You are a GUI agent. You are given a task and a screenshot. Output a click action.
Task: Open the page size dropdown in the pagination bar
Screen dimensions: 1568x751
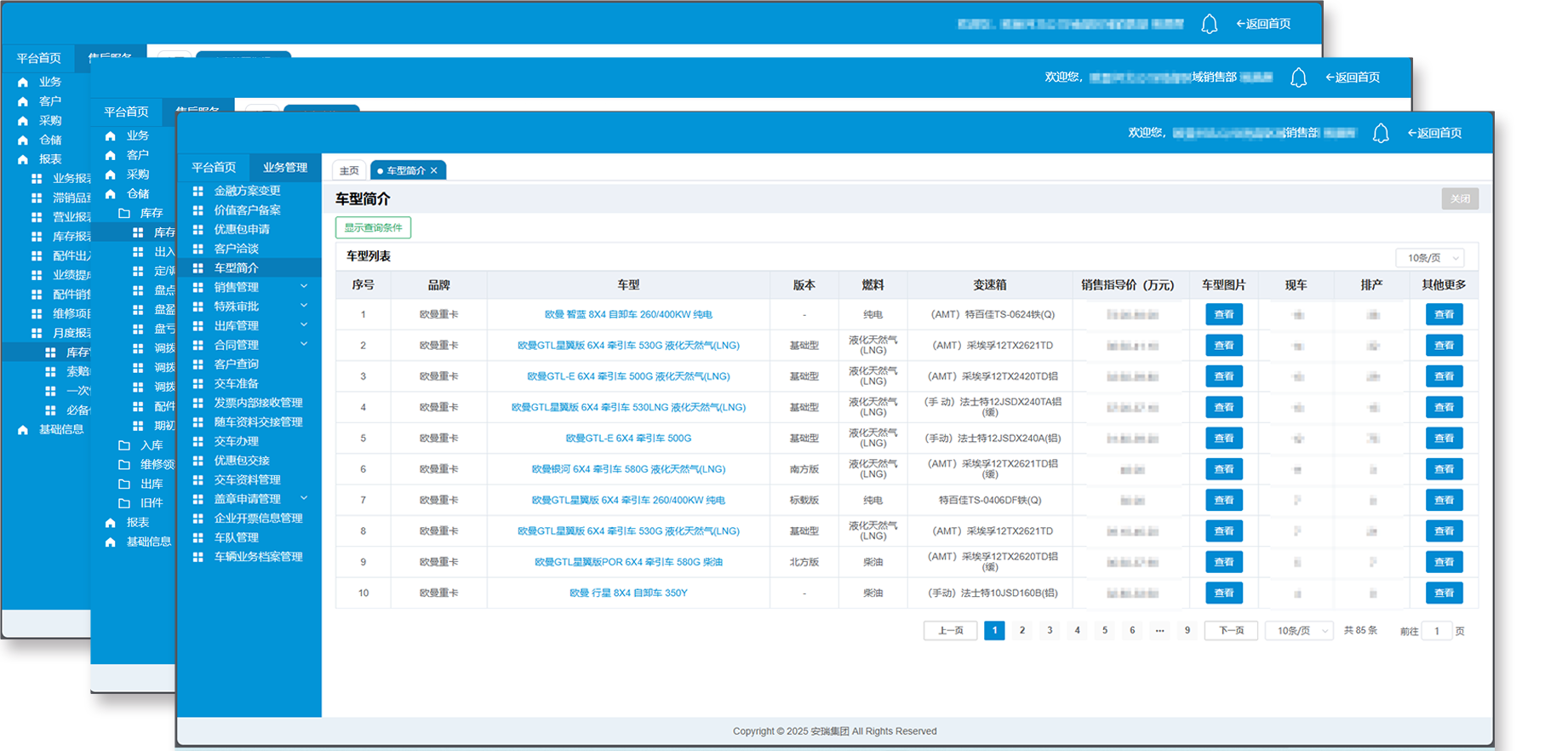1299,631
